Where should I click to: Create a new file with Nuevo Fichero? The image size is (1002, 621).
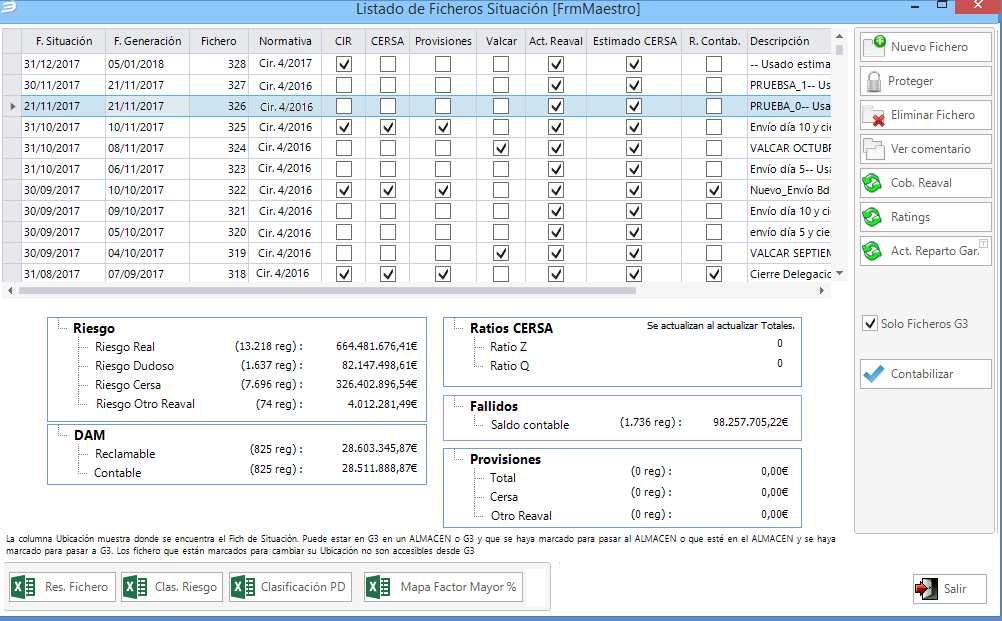[925, 47]
